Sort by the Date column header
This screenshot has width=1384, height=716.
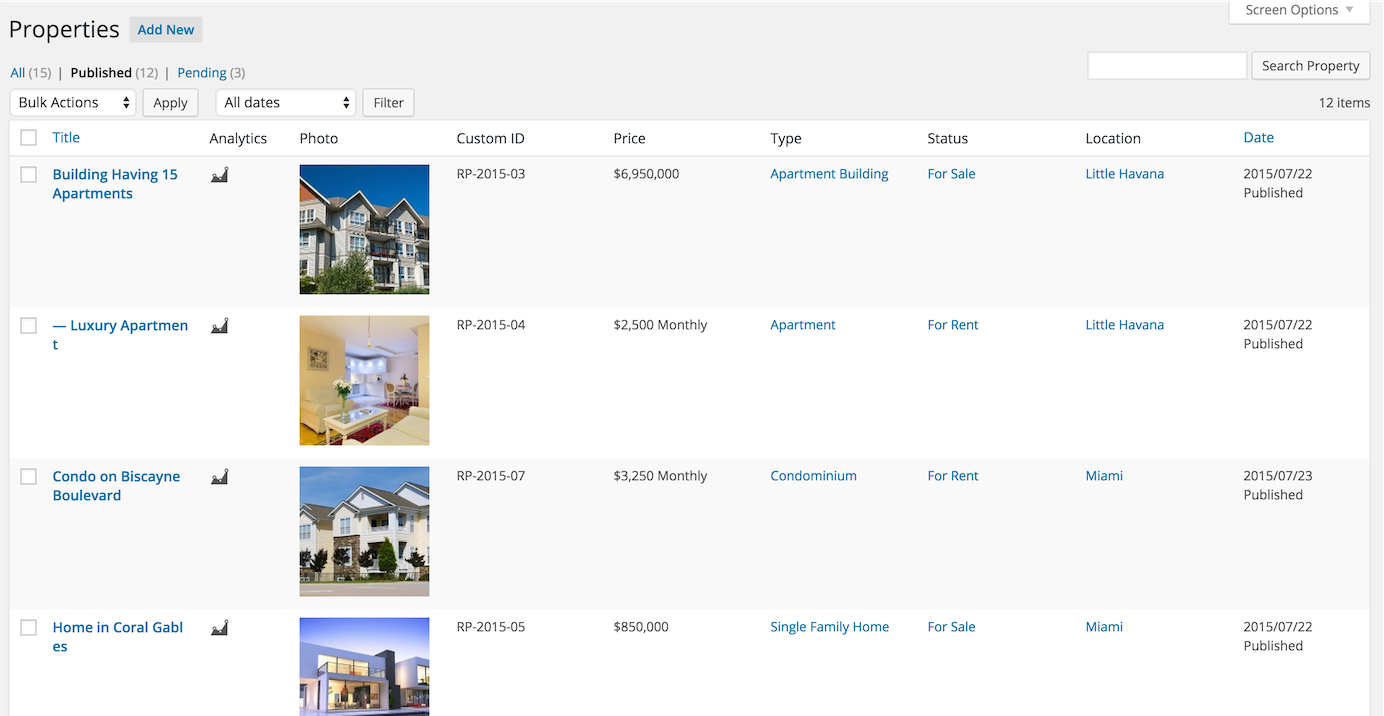click(1258, 138)
